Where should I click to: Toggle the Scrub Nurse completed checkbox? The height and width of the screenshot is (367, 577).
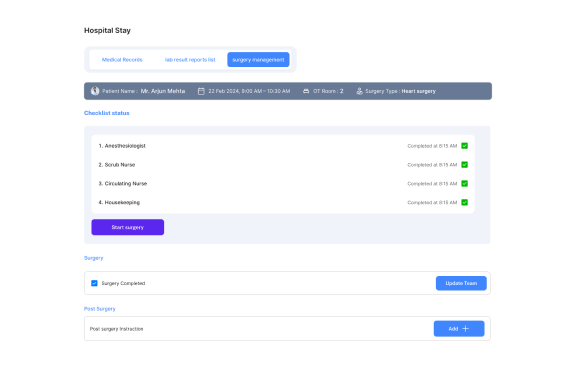[464, 165]
